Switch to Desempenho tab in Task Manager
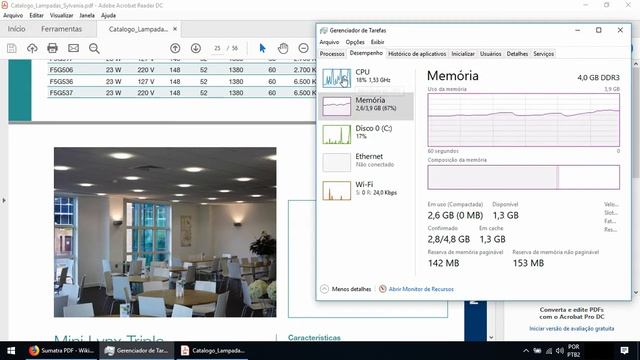 366,53
